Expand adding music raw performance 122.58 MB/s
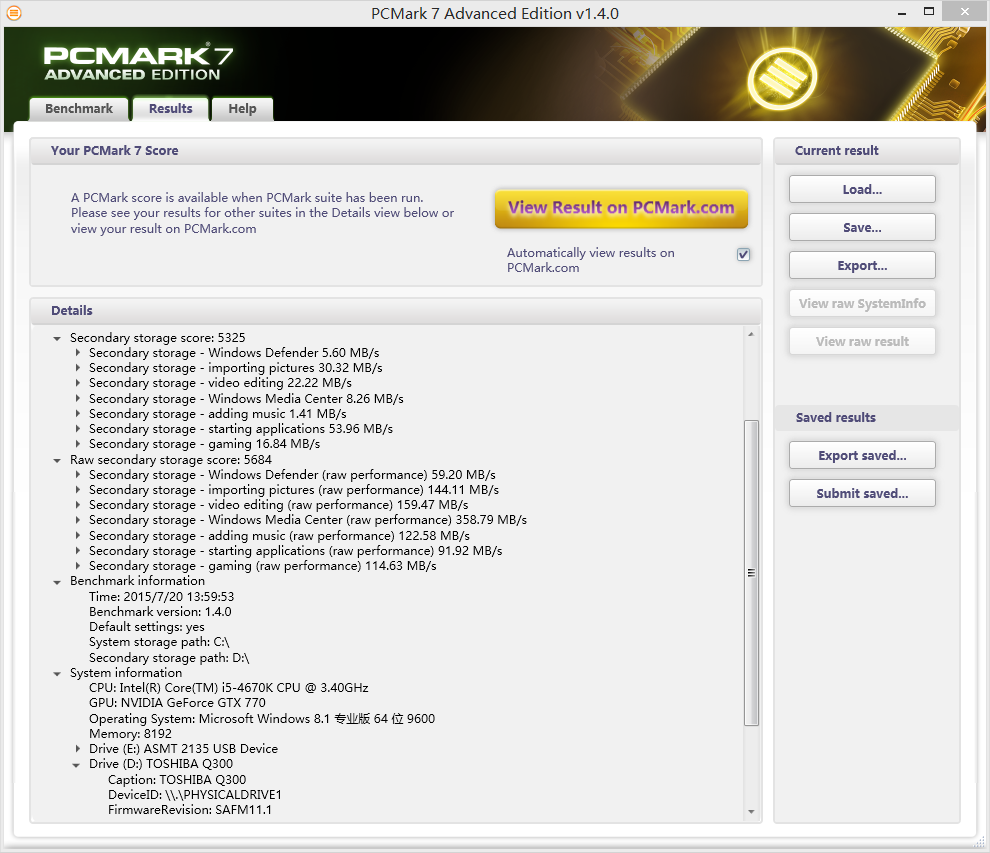 78,535
